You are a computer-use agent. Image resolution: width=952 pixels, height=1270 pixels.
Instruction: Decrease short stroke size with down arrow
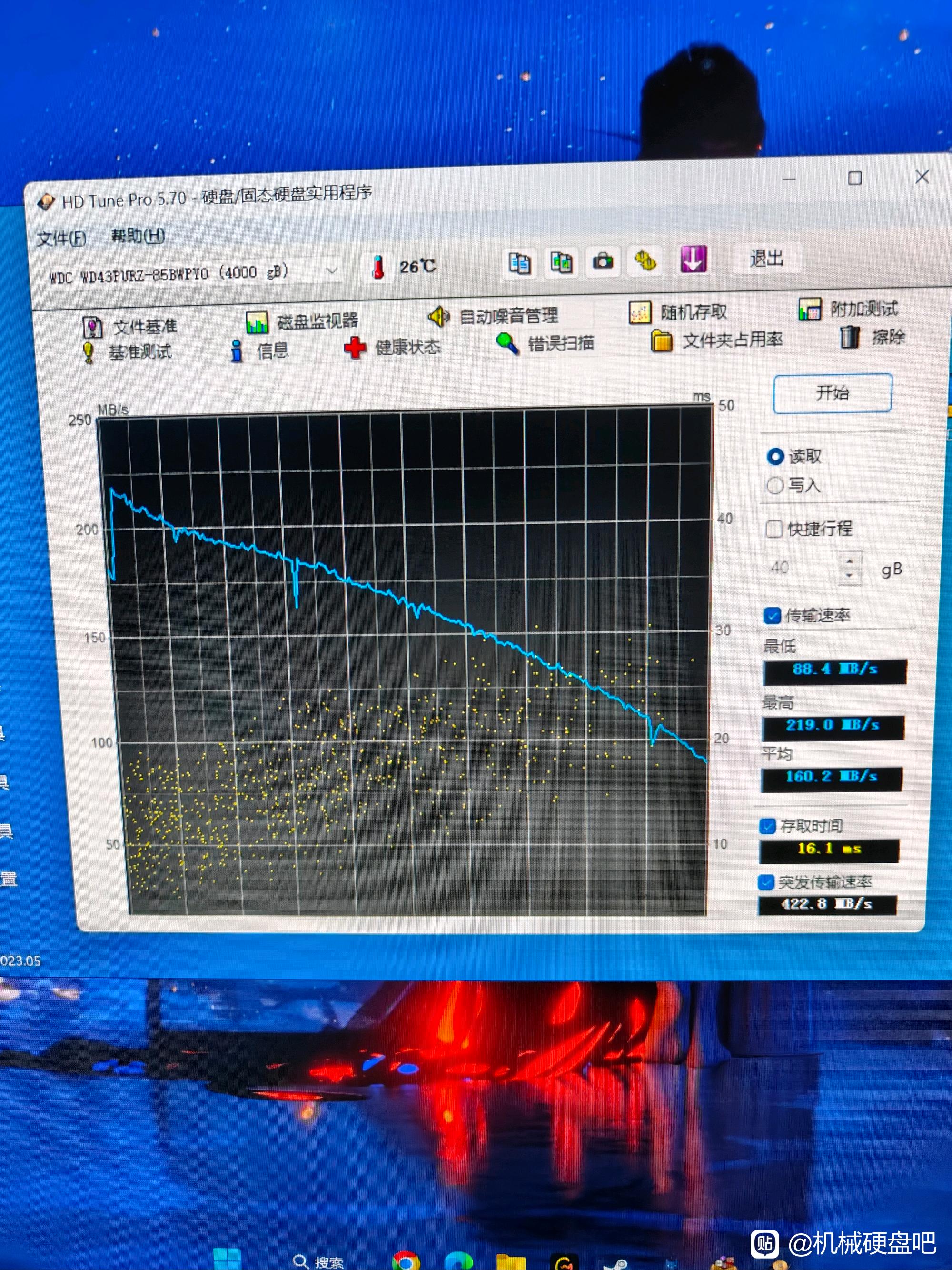(850, 576)
